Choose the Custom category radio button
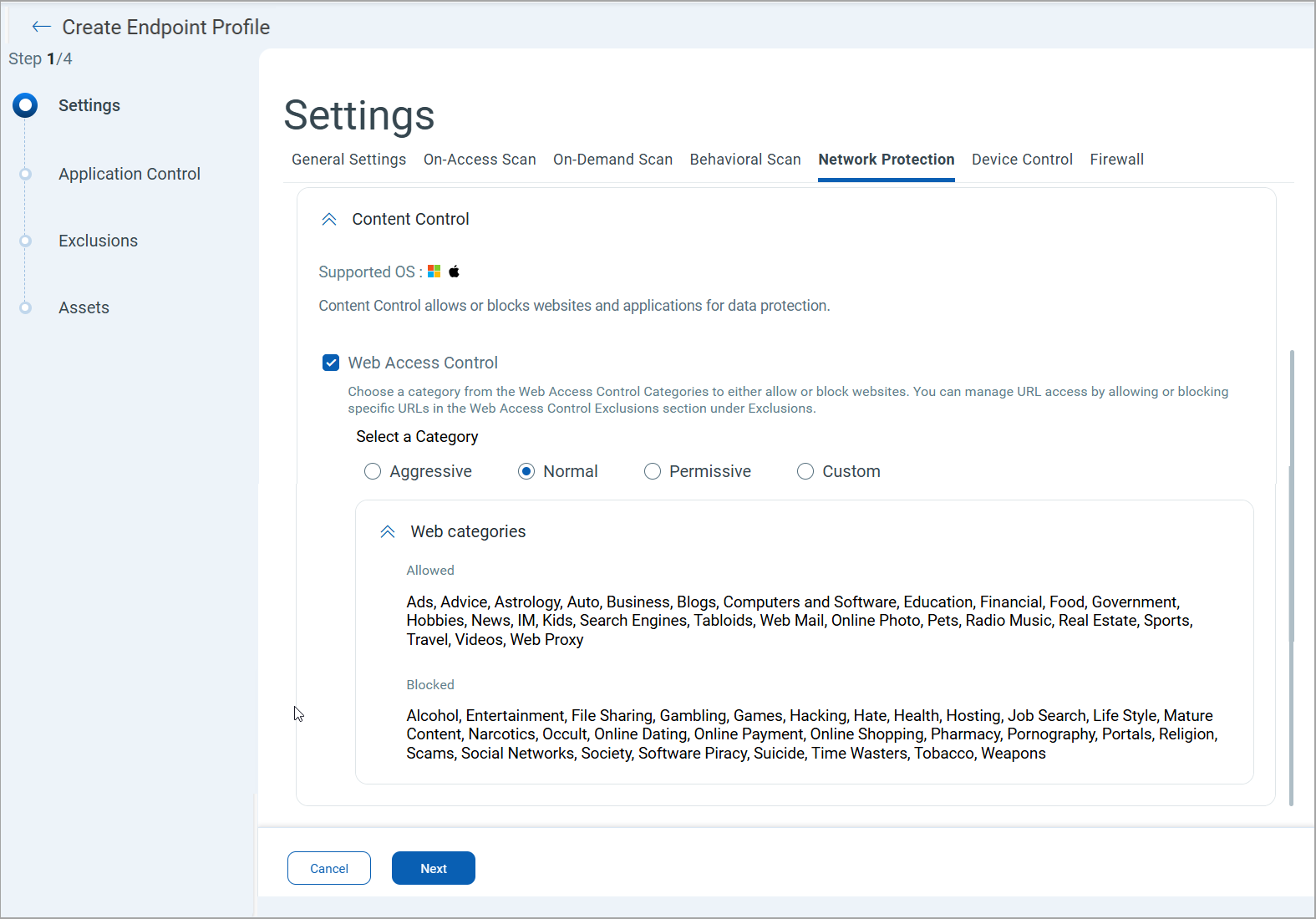This screenshot has width=1316, height=919. 805,471
